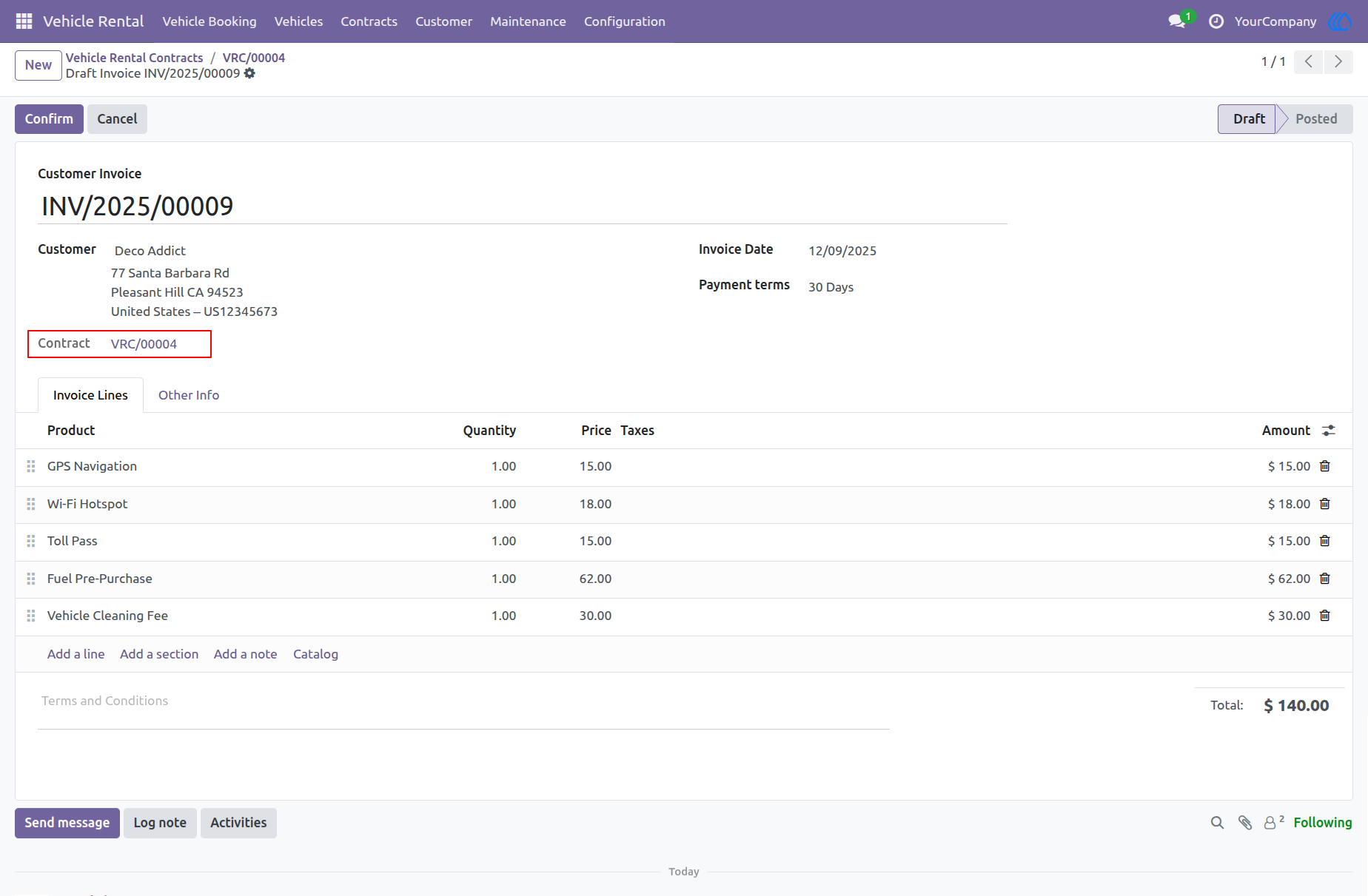Go to next record arrow

[1338, 61]
